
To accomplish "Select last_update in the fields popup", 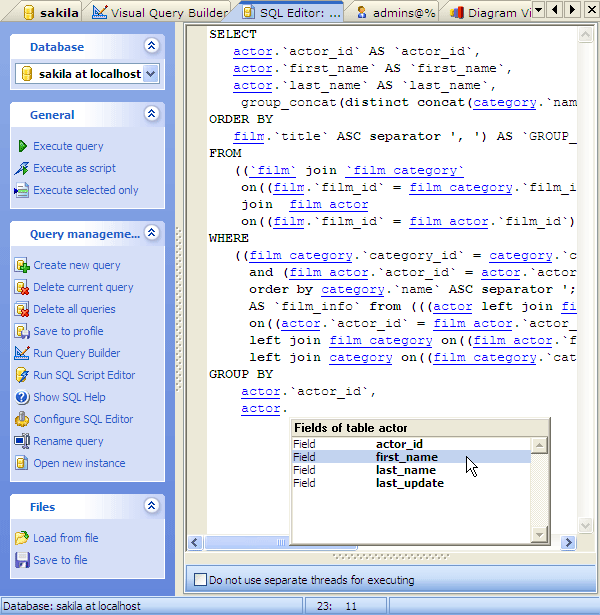I will 411,483.
